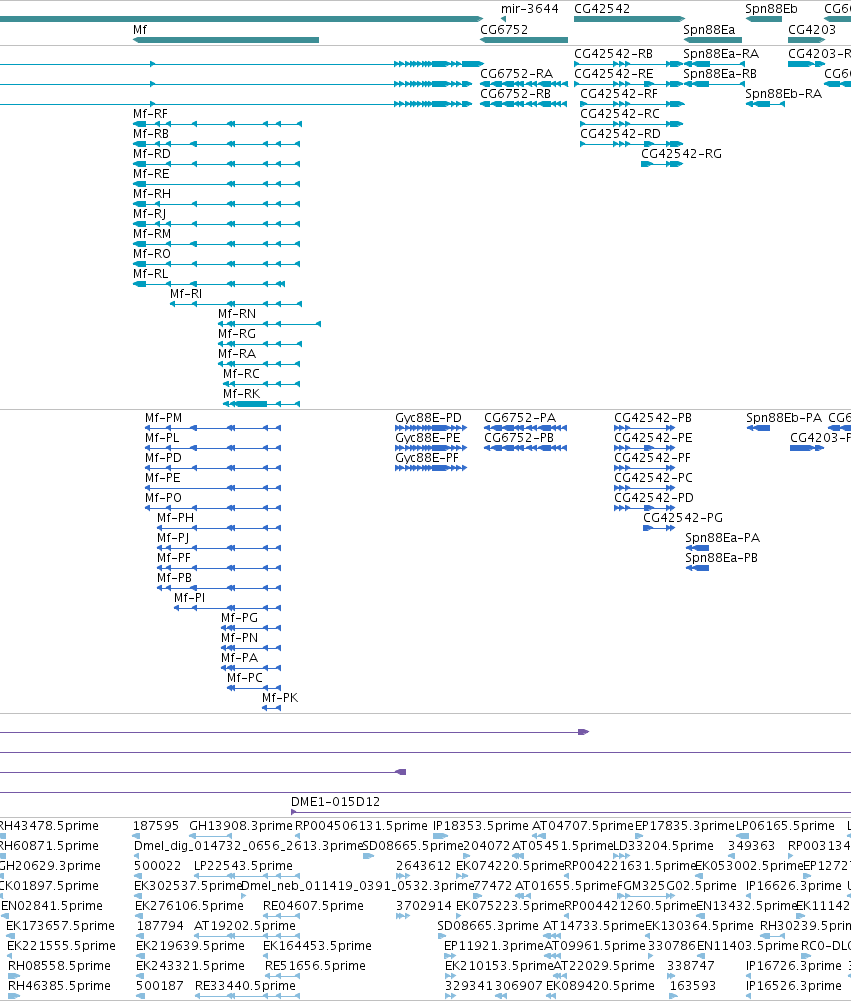Screen dimensions: 851x1001
Task: Select protein Mf-PK
Action: click(280, 698)
